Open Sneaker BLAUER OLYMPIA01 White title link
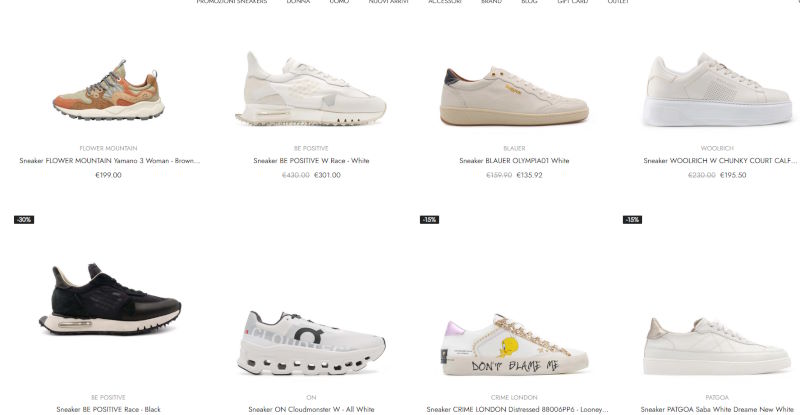The height and width of the screenshot is (415, 800). point(514,160)
